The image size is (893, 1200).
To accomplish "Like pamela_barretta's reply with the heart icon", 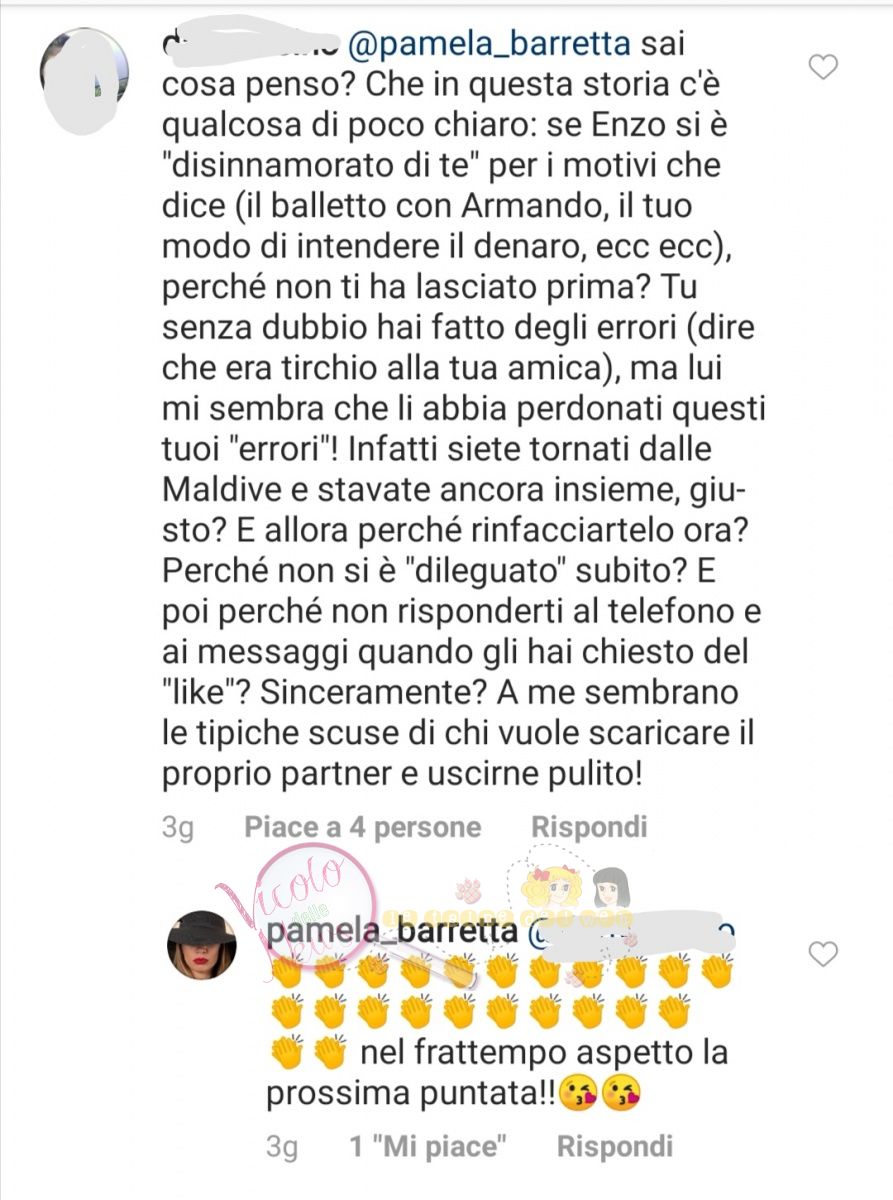I will 822,955.
